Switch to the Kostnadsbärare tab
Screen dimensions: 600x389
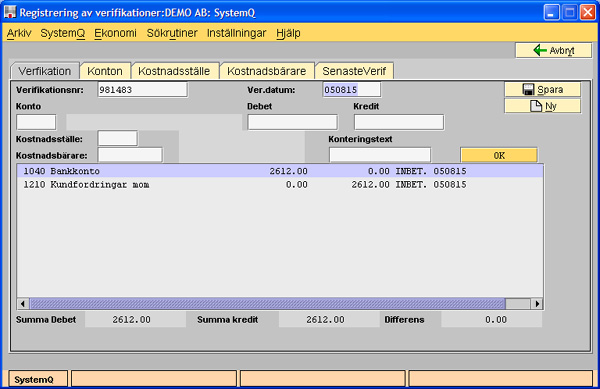point(267,71)
